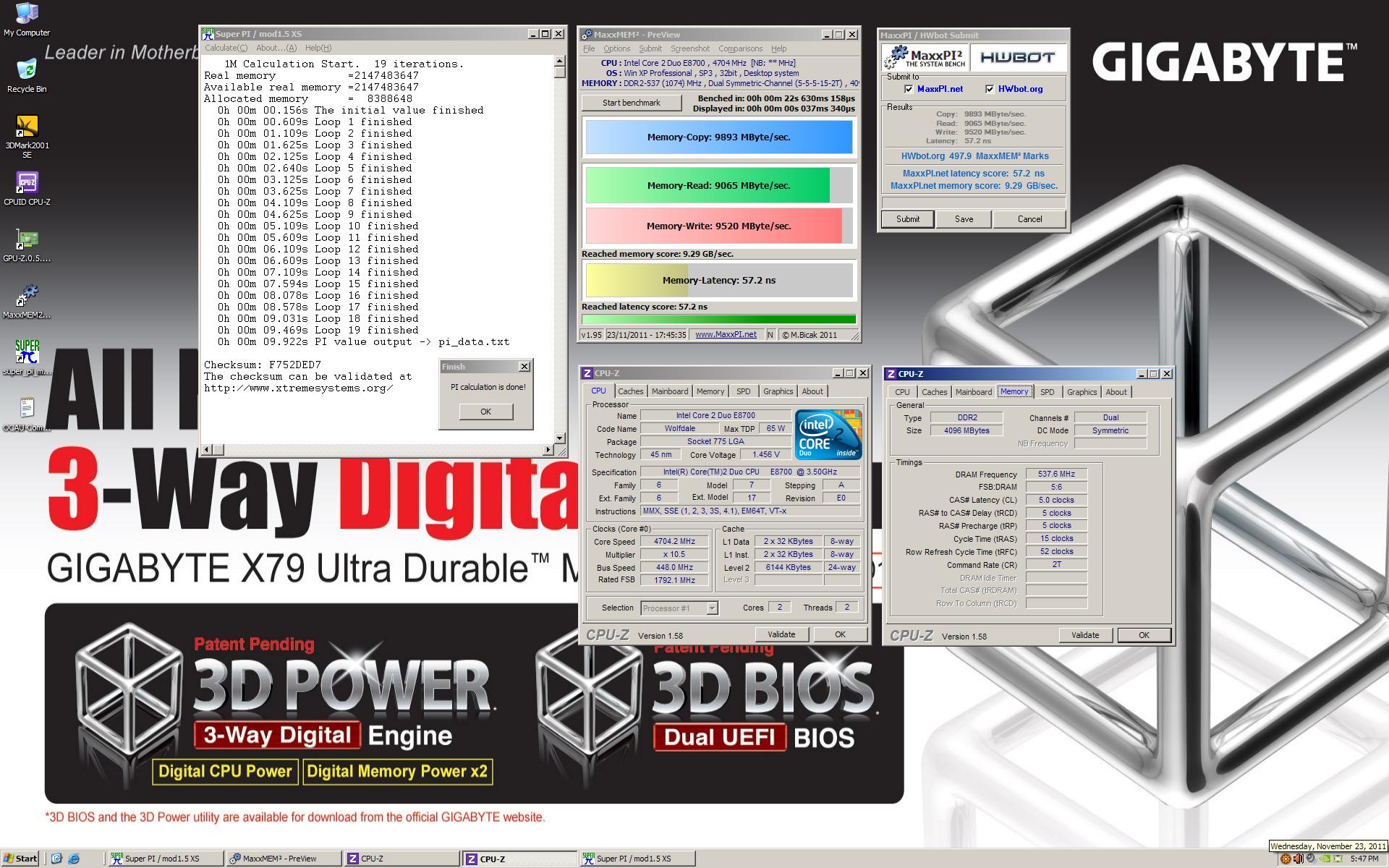Launch Internet Explorer from quick launch

click(73, 859)
